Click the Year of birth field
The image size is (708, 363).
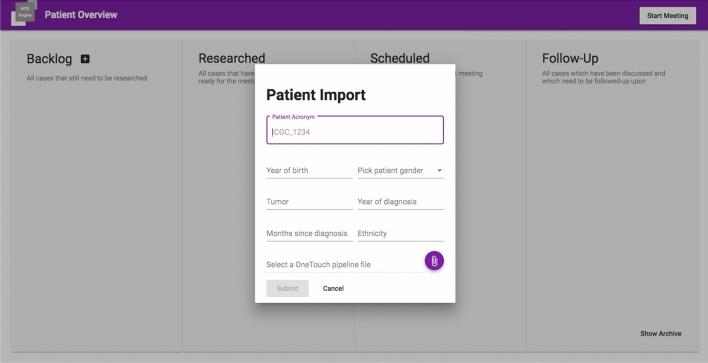(309, 171)
